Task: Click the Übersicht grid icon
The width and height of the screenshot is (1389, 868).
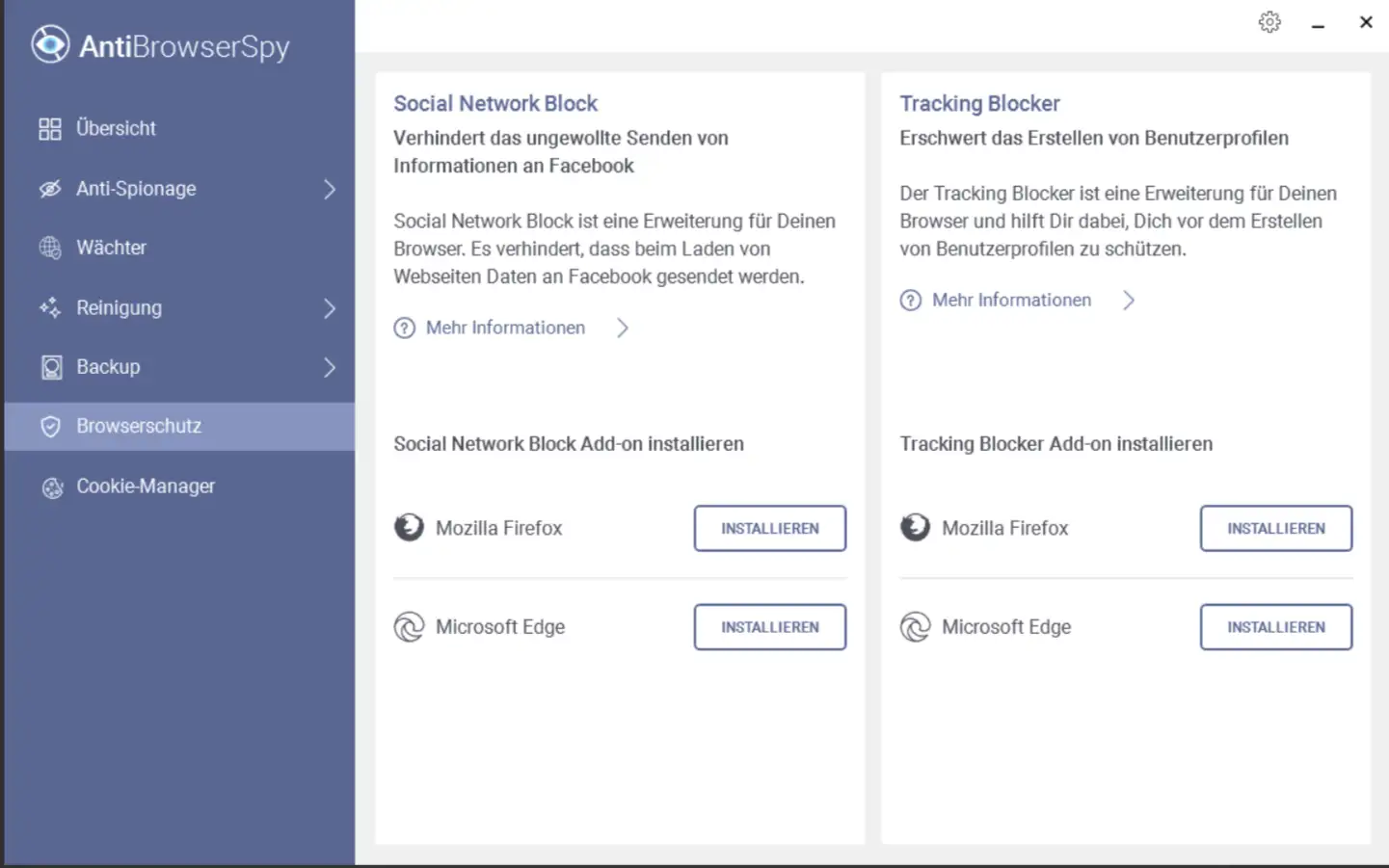Action: 50,129
